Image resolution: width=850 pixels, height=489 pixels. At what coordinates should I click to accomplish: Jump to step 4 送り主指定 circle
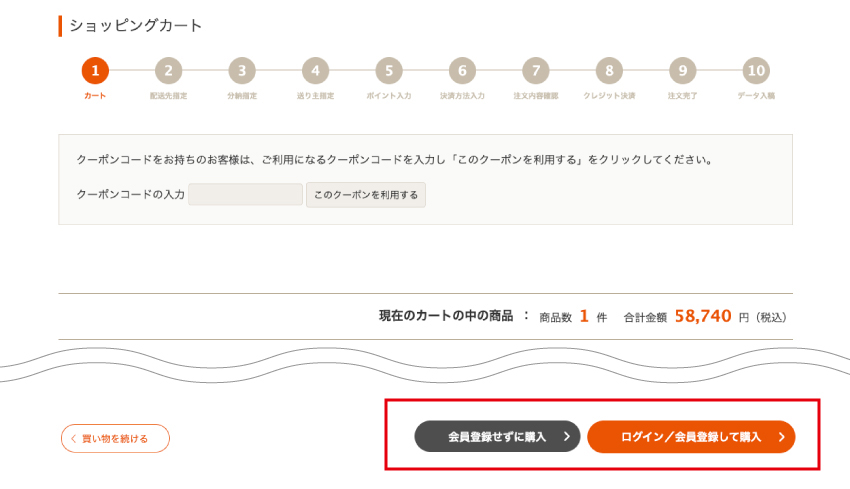click(315, 71)
